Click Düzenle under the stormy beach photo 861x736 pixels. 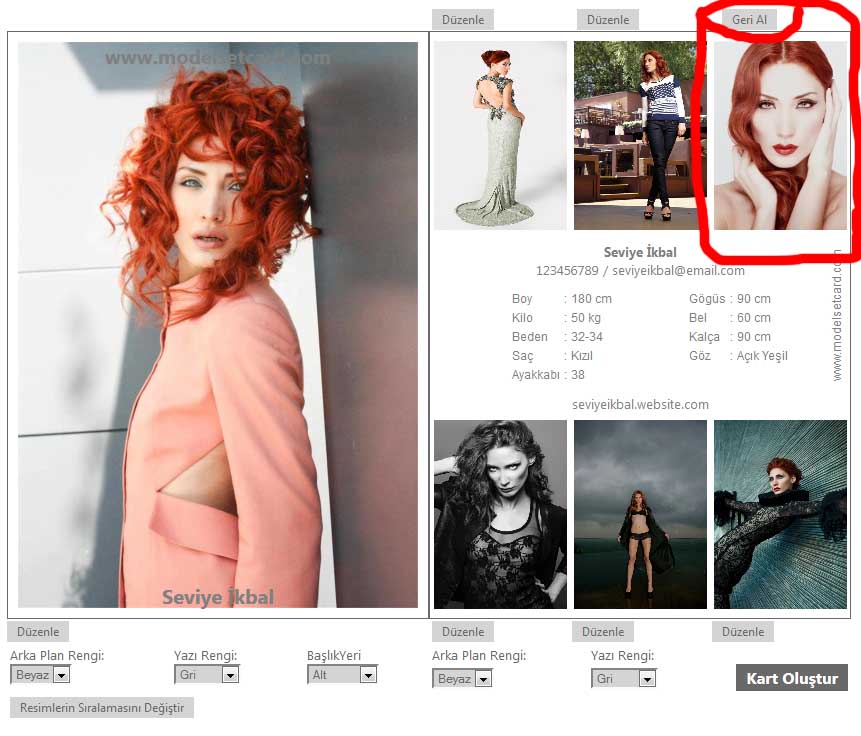click(x=603, y=632)
